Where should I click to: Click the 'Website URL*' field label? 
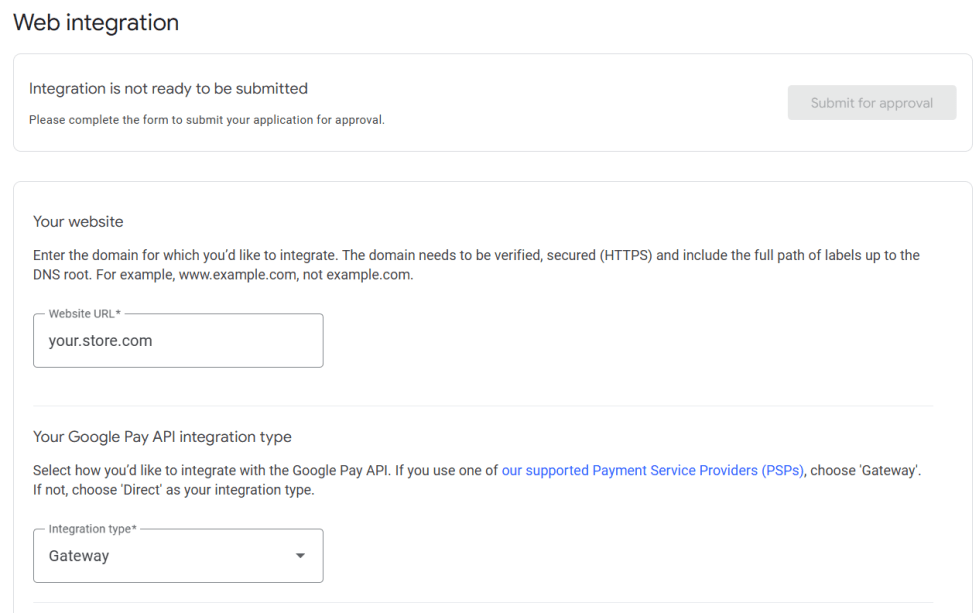[84, 314]
